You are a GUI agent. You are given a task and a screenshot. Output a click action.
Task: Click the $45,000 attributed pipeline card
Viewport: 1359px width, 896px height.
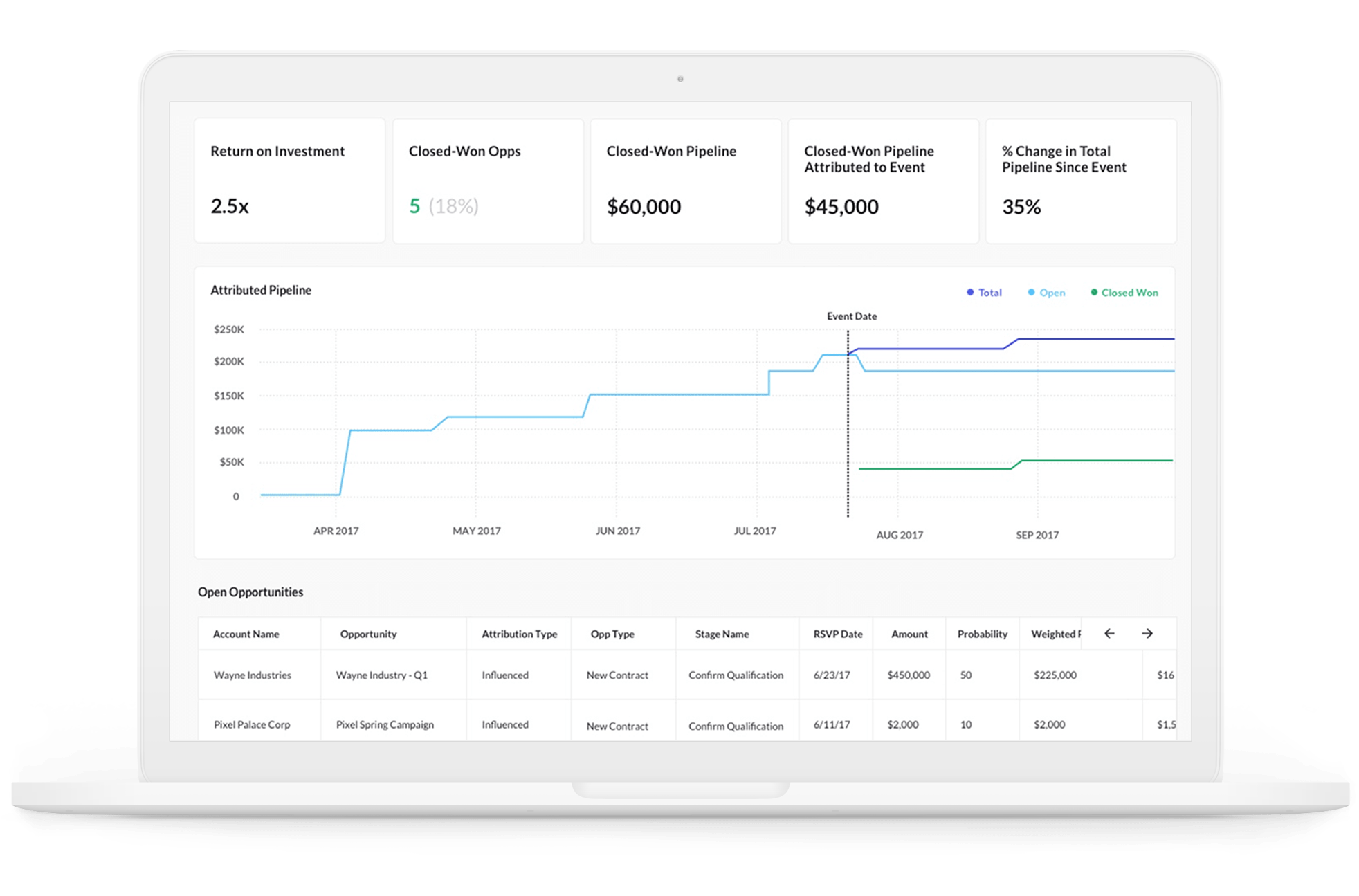click(x=883, y=181)
